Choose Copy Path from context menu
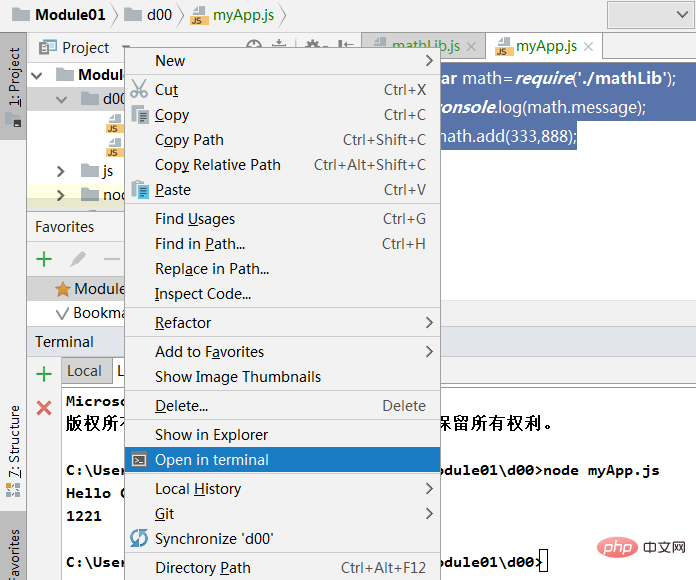 point(282,140)
